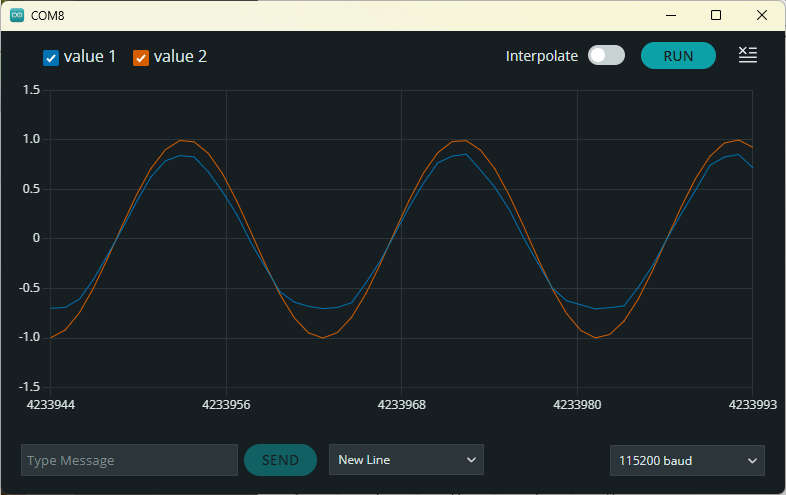The height and width of the screenshot is (495, 786).
Task: Uncheck the blue value 1 checkbox
Action: pyautogui.click(x=51, y=58)
